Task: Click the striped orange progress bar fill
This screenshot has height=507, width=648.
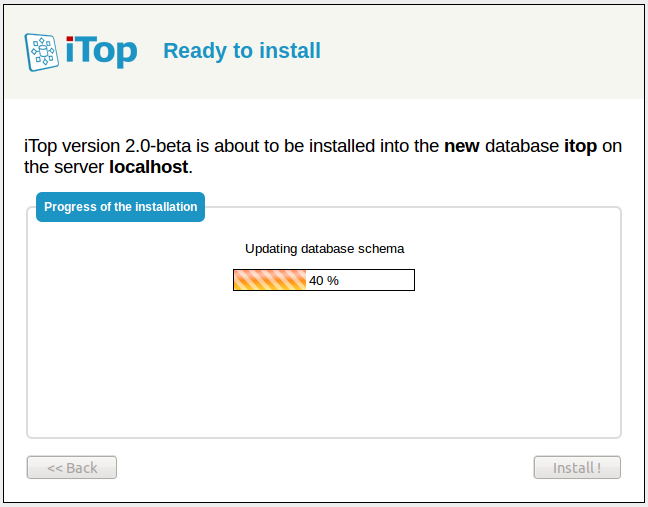Action: point(269,280)
